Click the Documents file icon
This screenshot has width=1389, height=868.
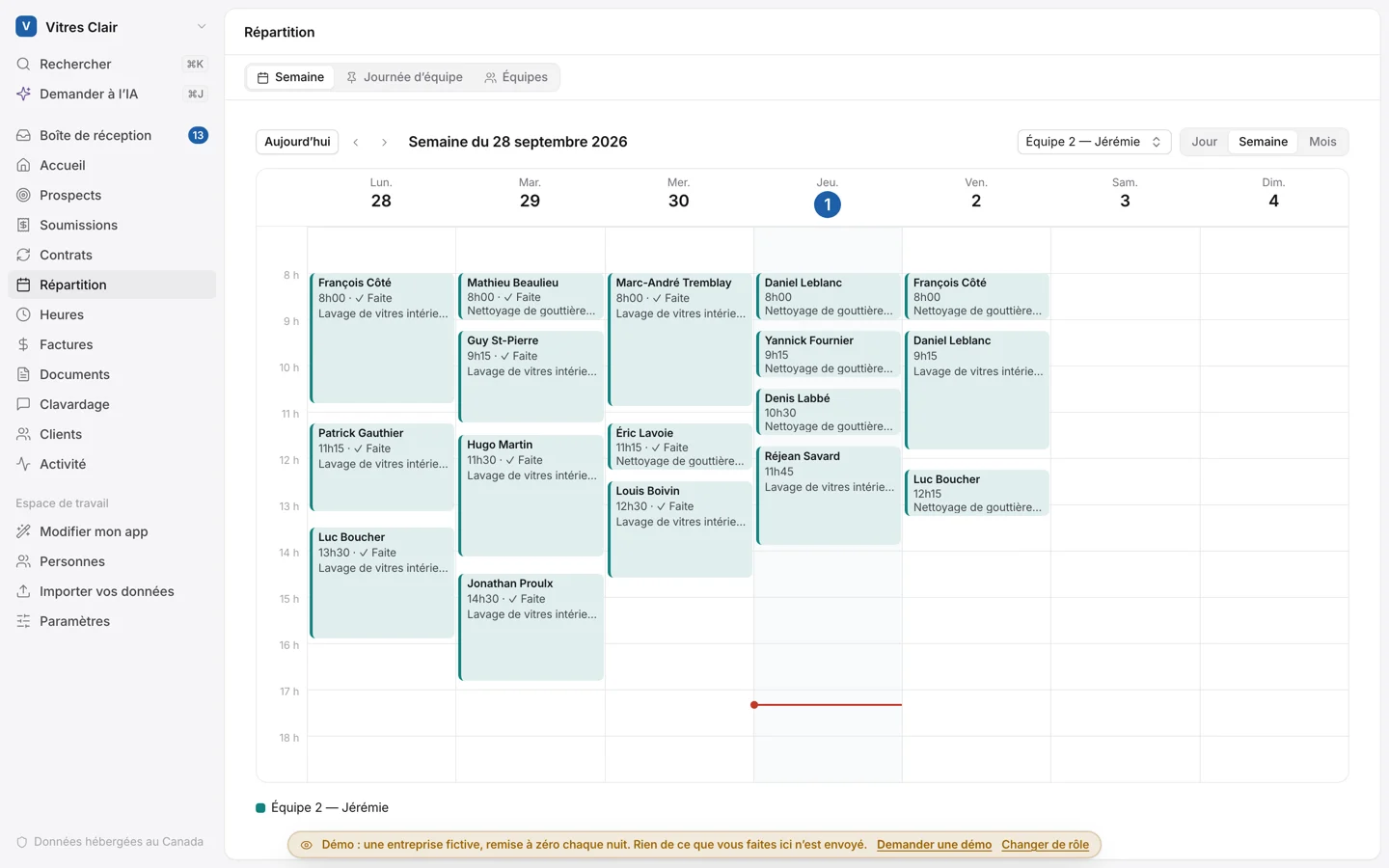click(x=23, y=374)
